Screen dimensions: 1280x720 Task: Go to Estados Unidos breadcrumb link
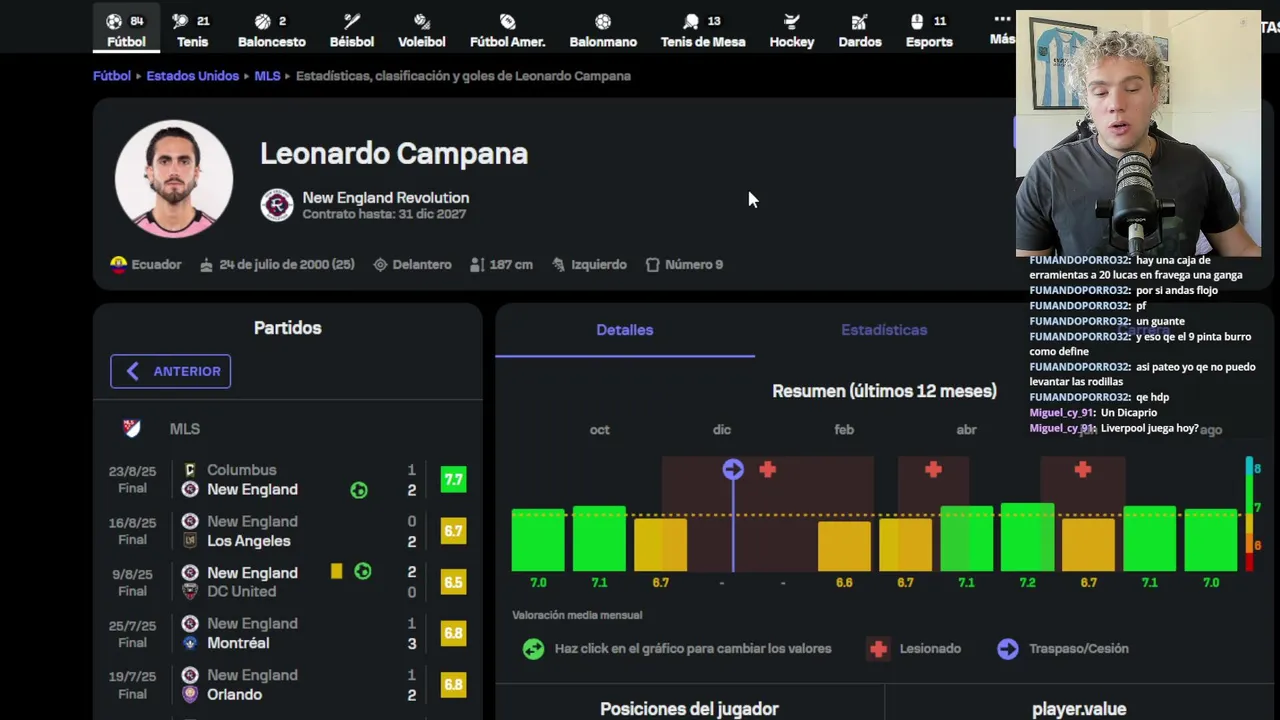192,75
